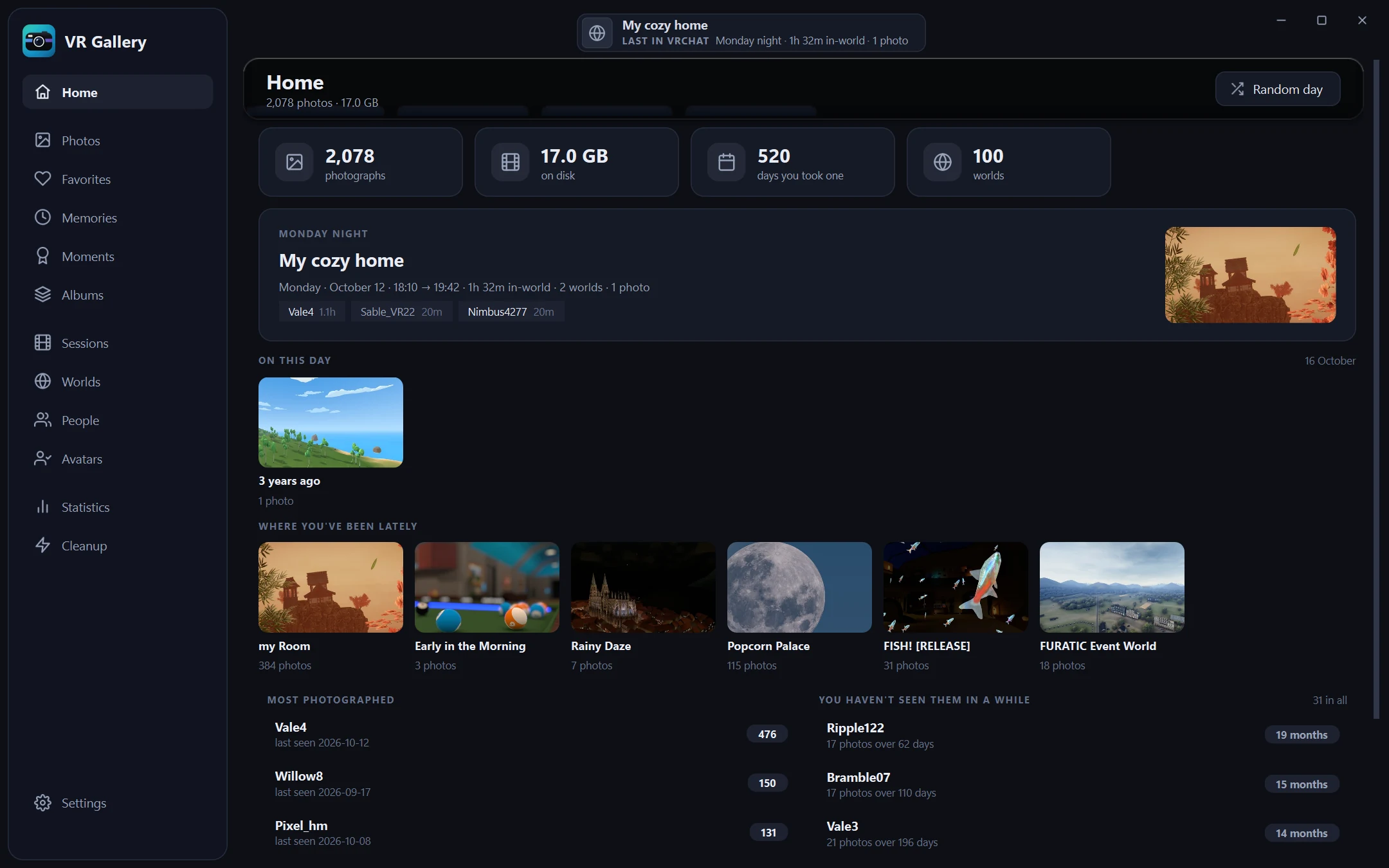The height and width of the screenshot is (868, 1389).
Task: Open Vale4 in Most Photographed
Action: click(531, 734)
